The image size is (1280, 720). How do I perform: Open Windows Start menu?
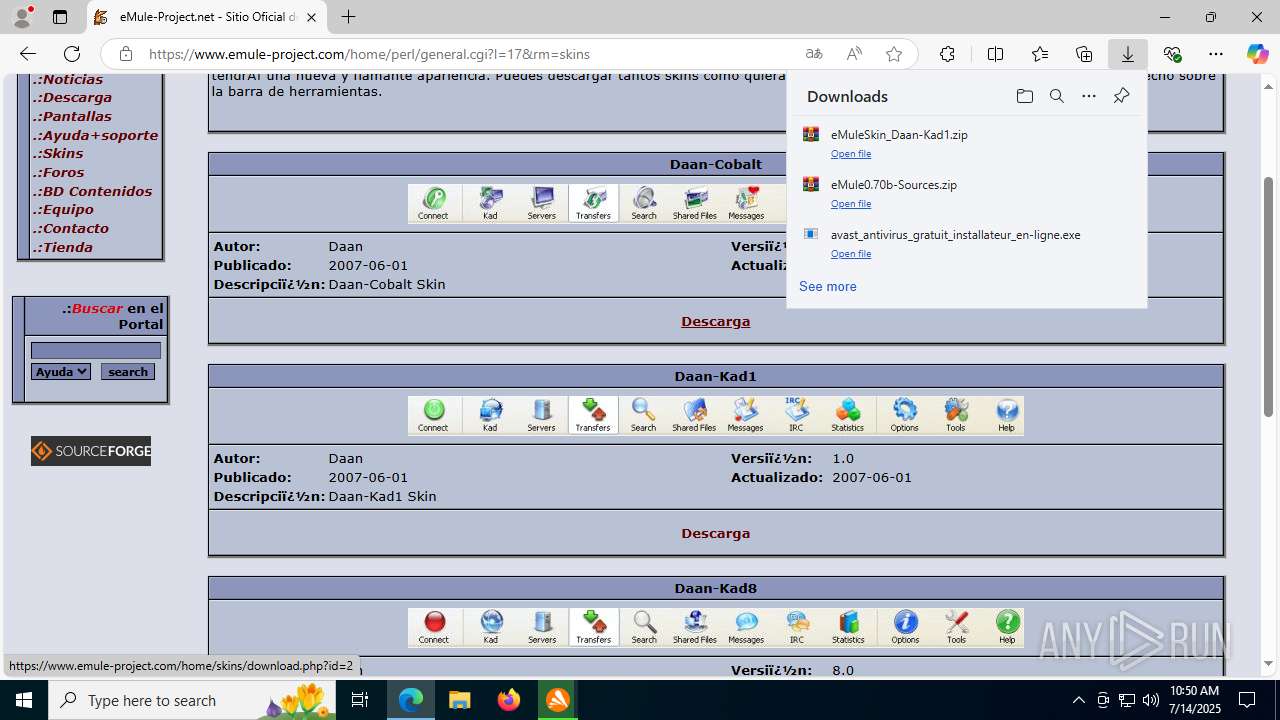click(24, 700)
